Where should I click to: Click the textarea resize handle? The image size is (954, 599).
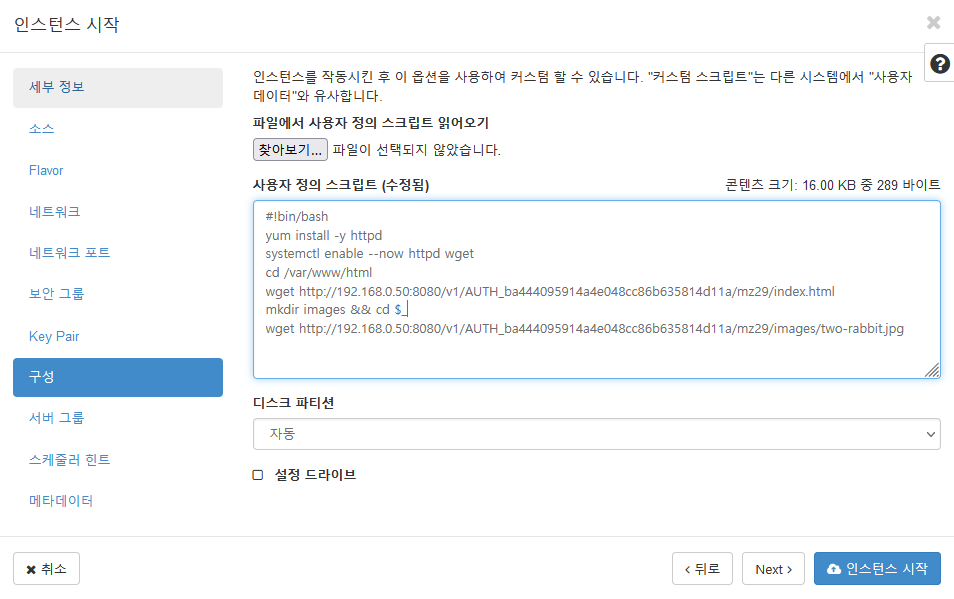click(x=932, y=370)
